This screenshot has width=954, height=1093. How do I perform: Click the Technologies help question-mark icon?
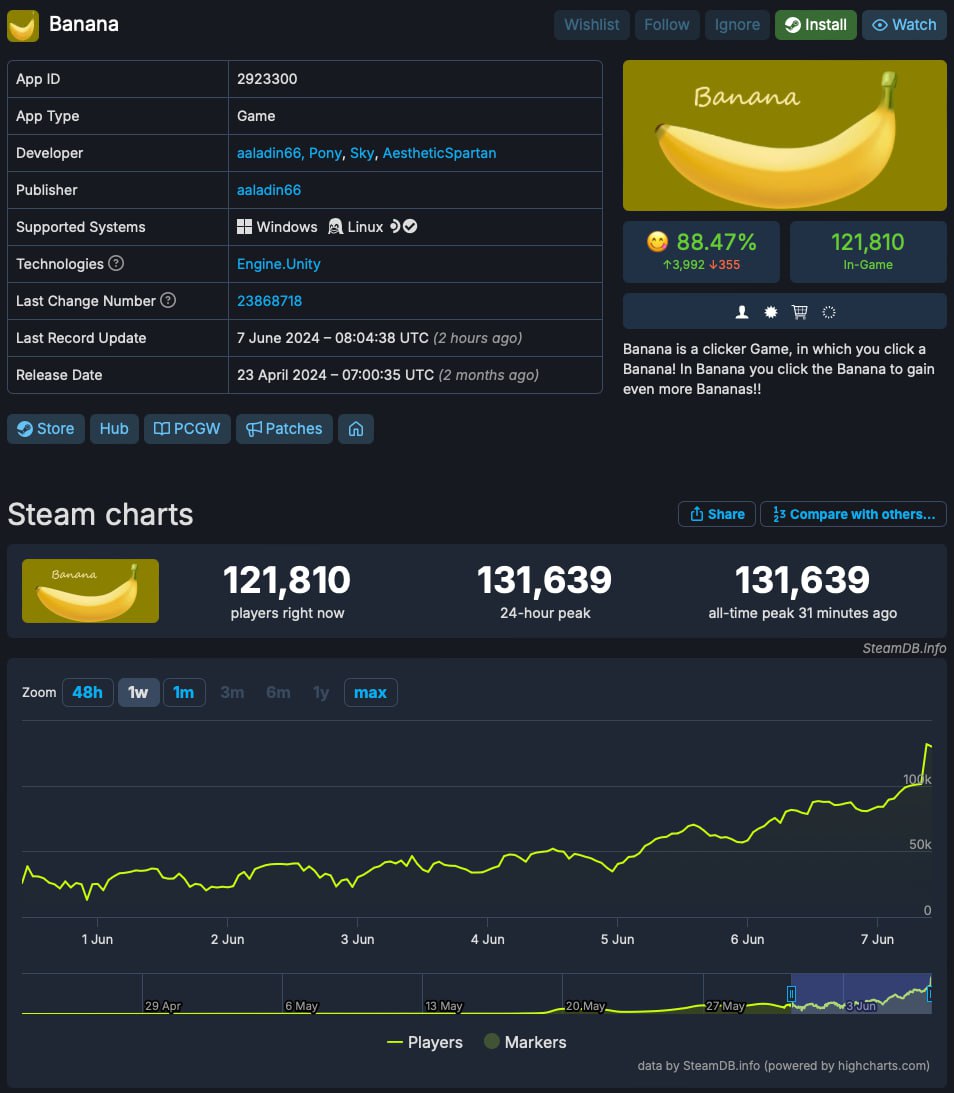(116, 264)
